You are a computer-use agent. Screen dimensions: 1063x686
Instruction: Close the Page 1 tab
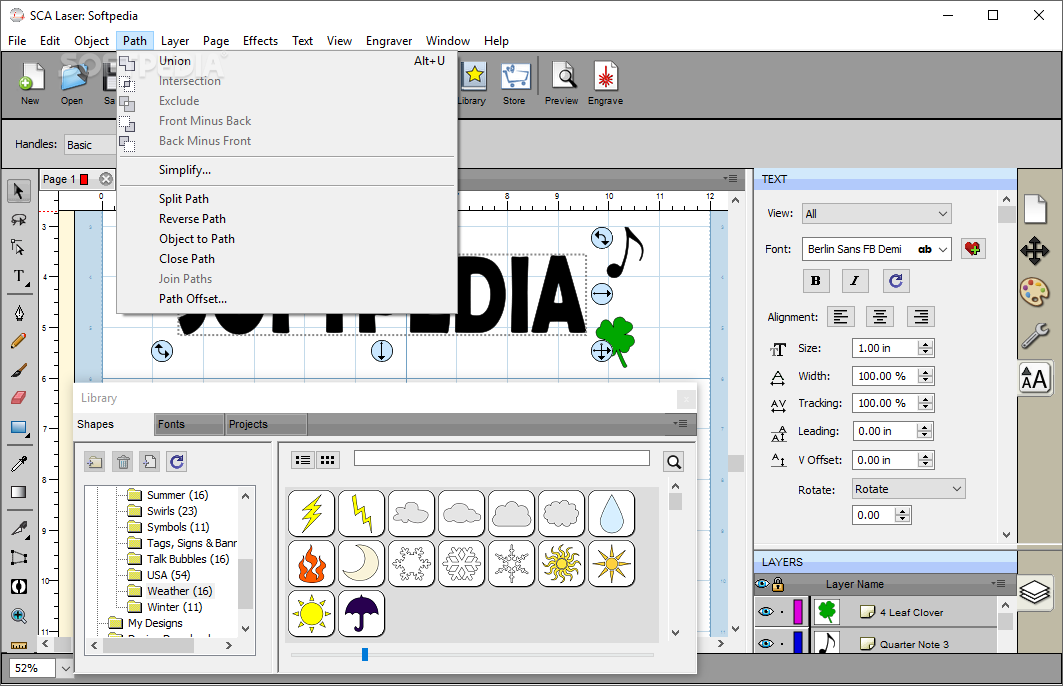tap(106, 179)
